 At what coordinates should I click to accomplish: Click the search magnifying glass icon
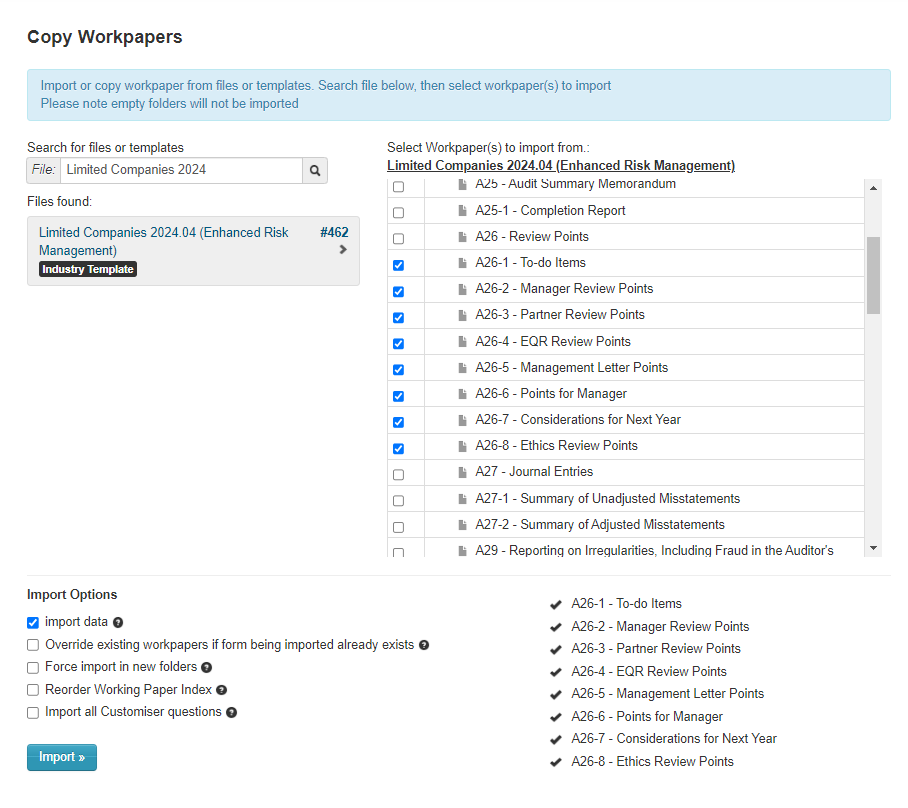pos(315,170)
